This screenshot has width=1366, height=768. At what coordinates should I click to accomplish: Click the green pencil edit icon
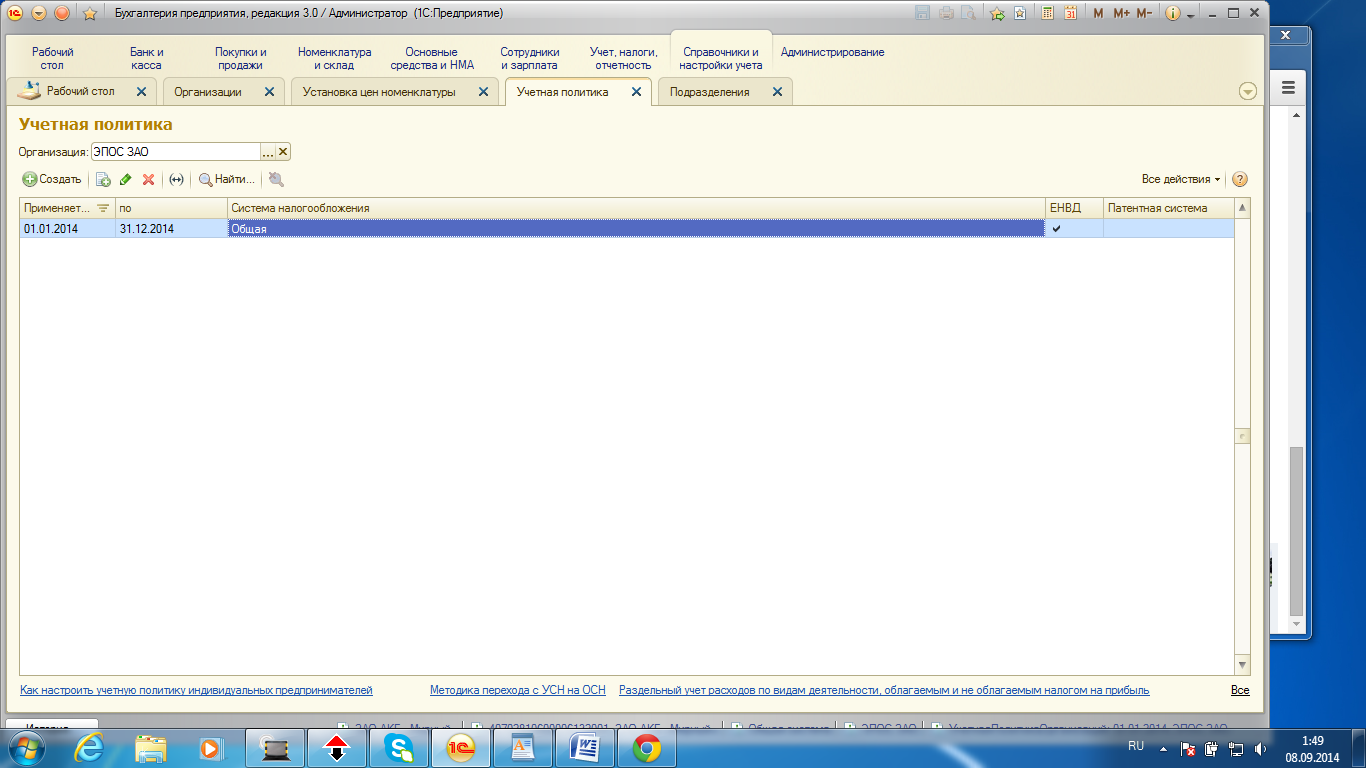point(125,180)
